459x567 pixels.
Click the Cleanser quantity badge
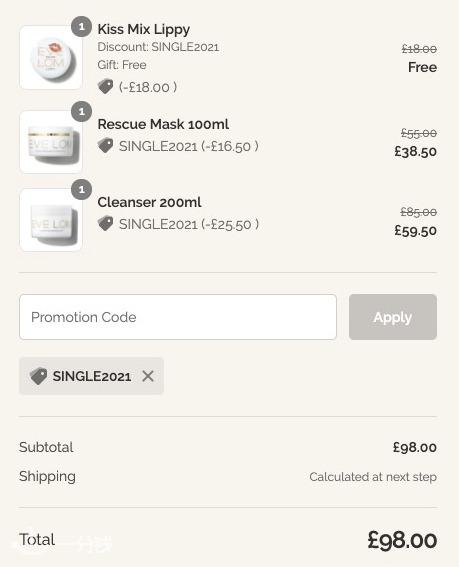point(81,189)
